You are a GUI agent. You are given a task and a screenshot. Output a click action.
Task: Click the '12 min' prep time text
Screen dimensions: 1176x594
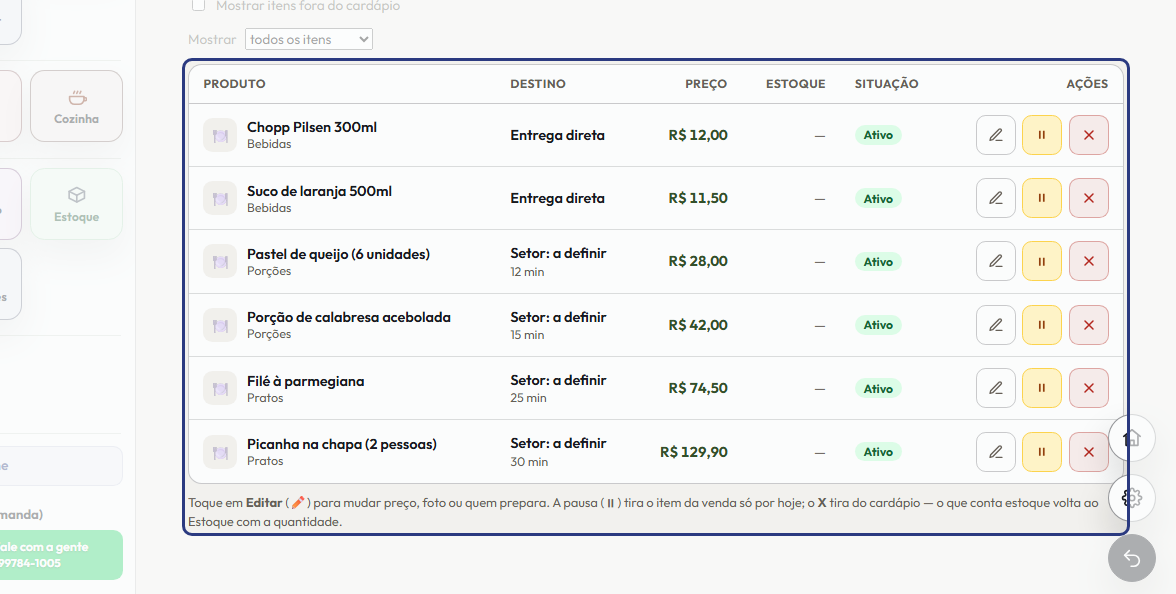[527, 272]
